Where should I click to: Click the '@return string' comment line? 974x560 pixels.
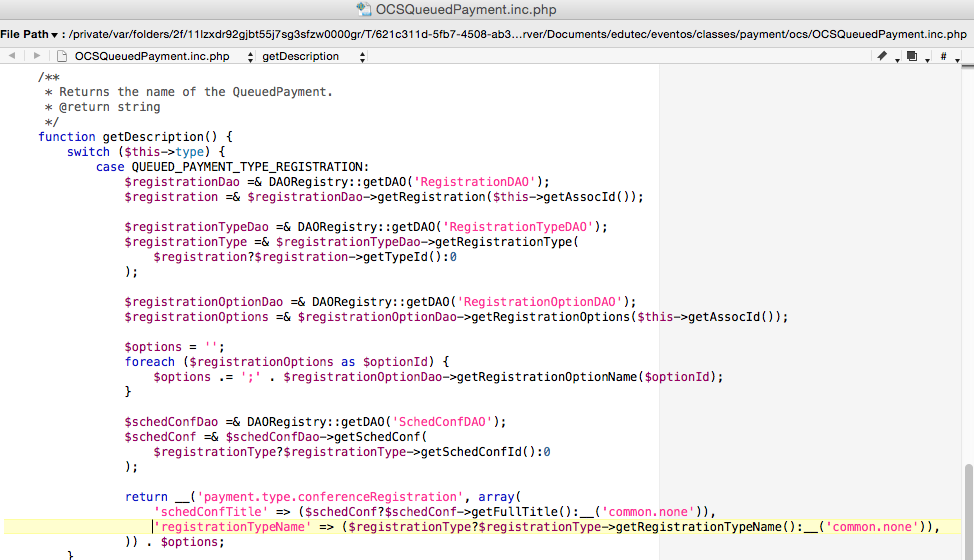(102, 107)
